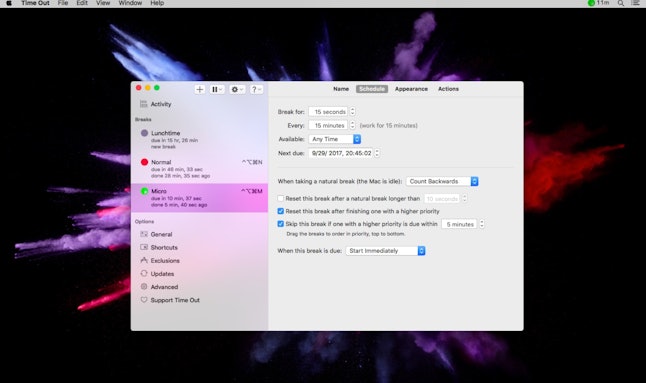This screenshot has width=646, height=383.
Task: Open the Available Any Time dropdown
Action: click(x=335, y=139)
